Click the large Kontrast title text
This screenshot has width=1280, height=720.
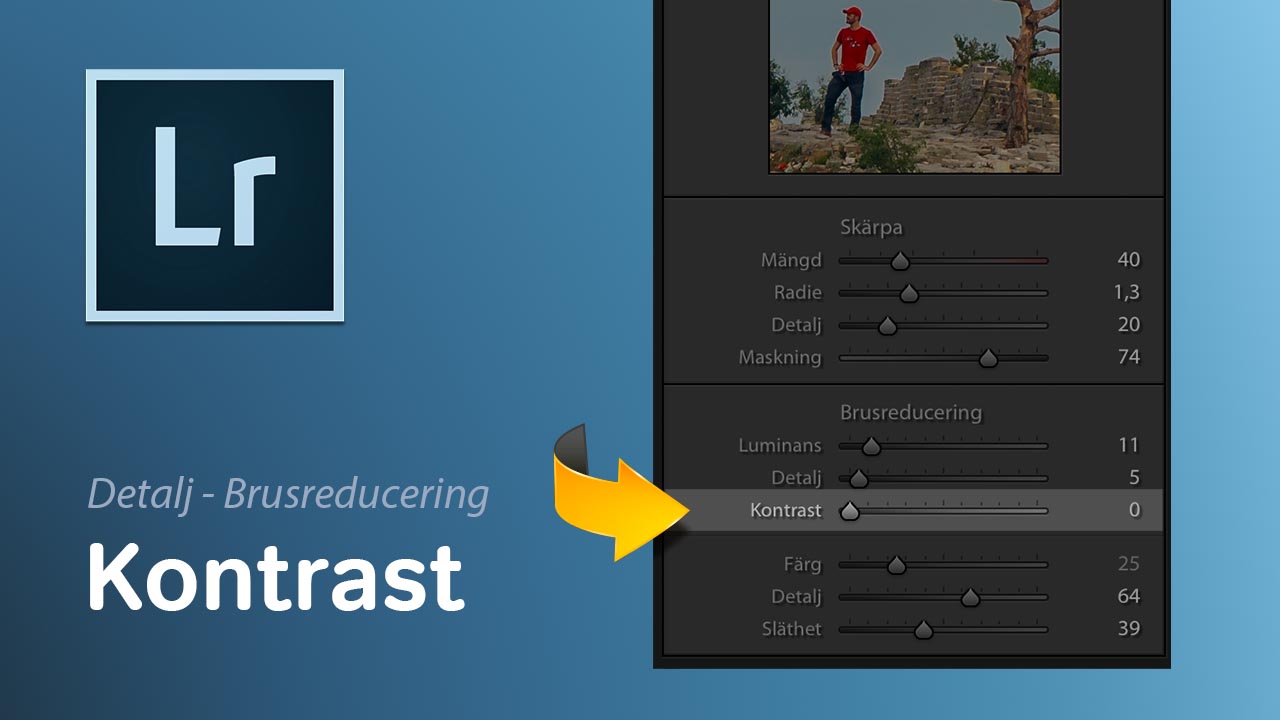point(276,577)
